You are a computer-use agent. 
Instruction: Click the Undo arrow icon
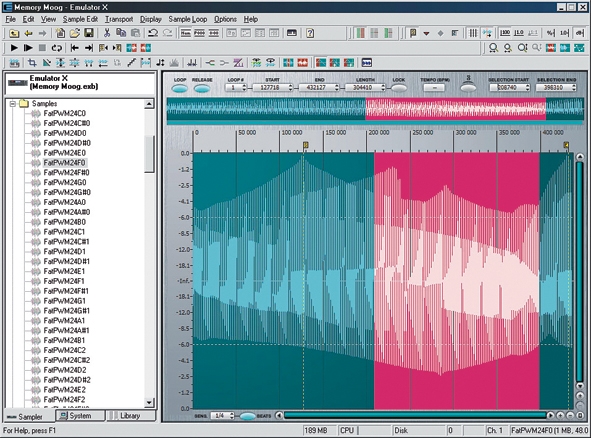coord(153,33)
